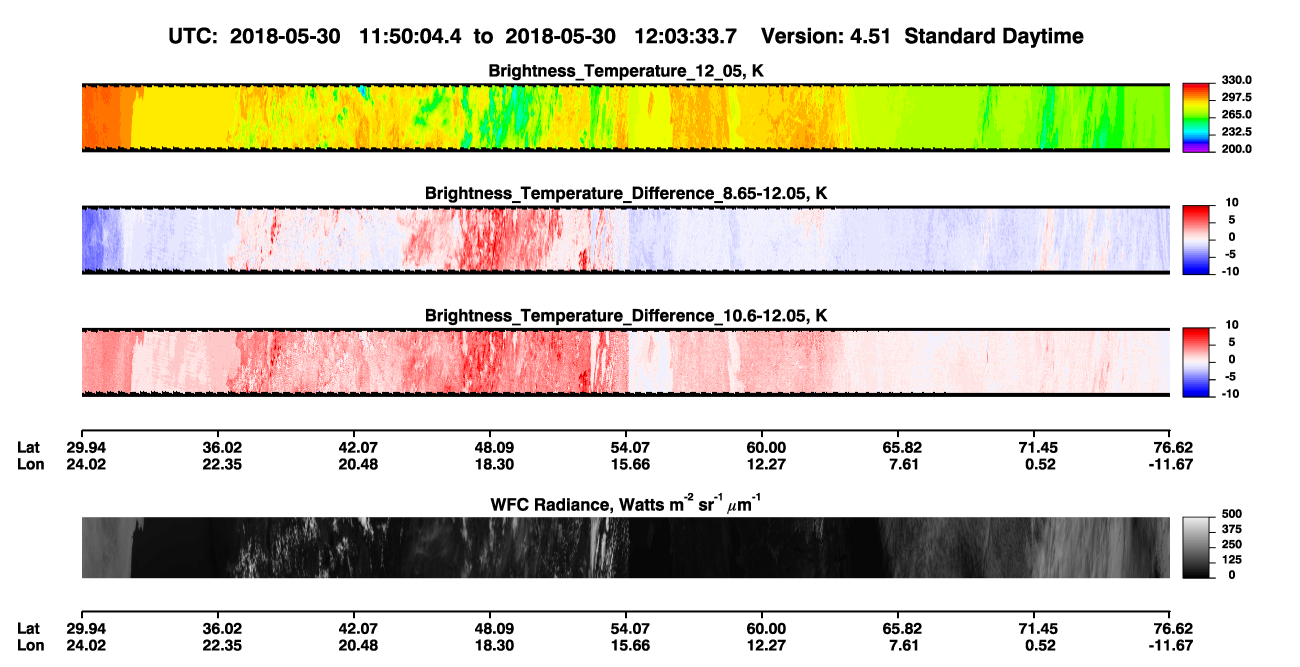Click the Brightness Temperature 12.05 image strip
Screen dimensions: 1300x667
coord(625,117)
